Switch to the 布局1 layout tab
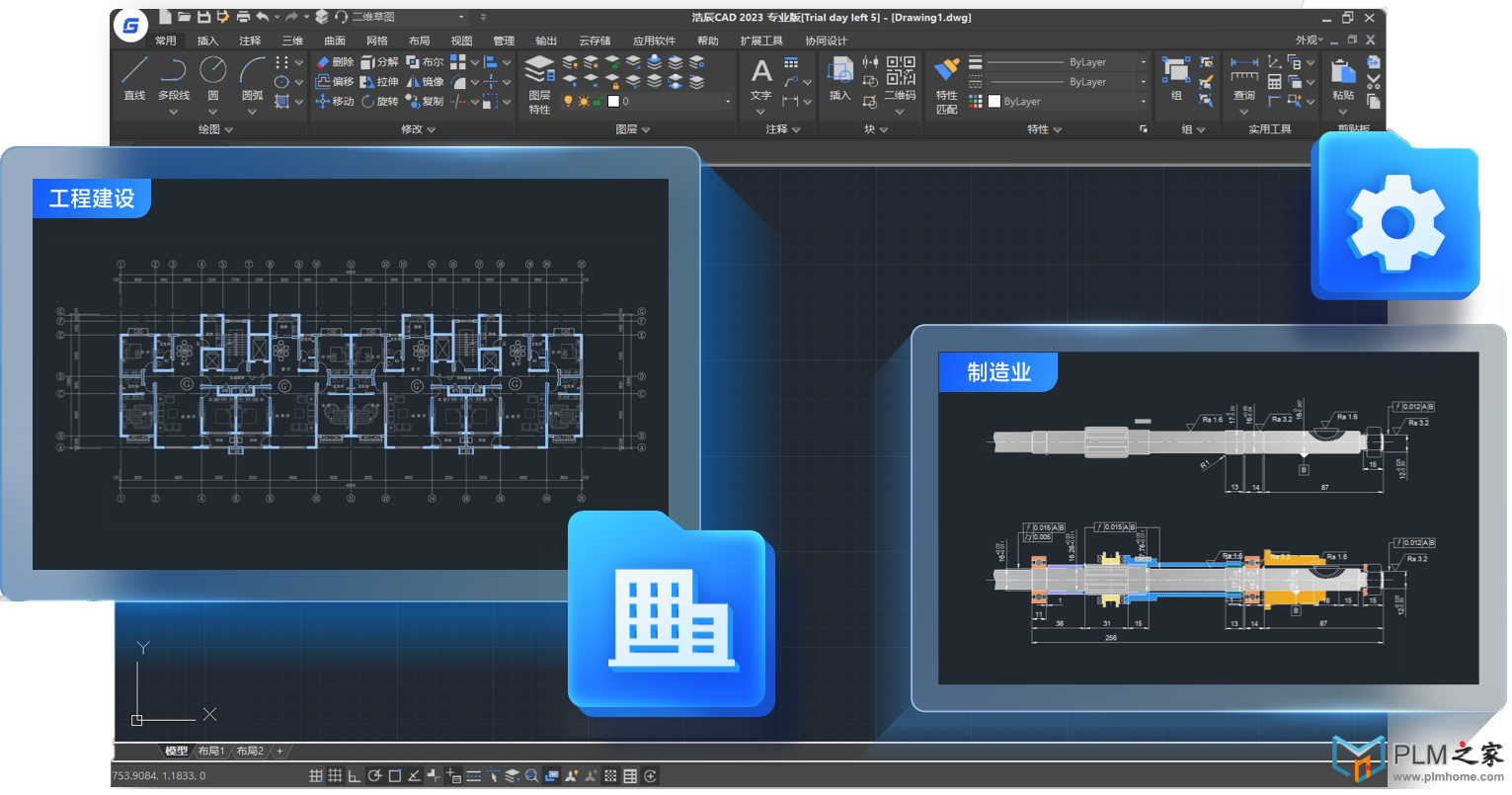The width and height of the screenshot is (1512, 795). [x=211, y=752]
